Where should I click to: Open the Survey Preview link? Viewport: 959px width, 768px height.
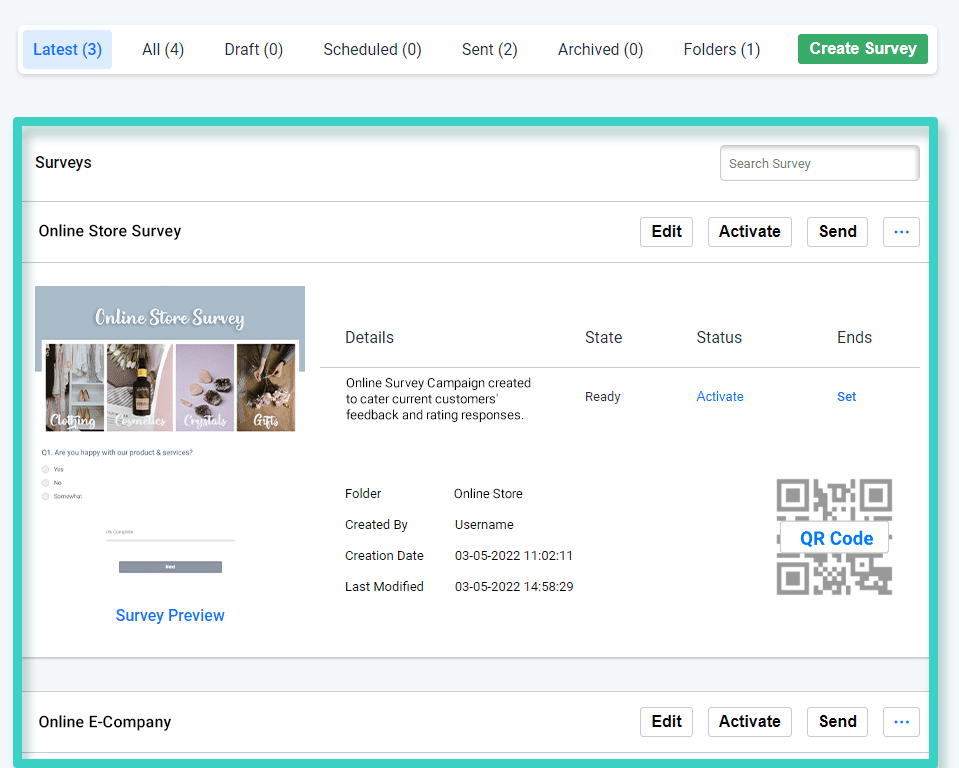(x=169, y=615)
